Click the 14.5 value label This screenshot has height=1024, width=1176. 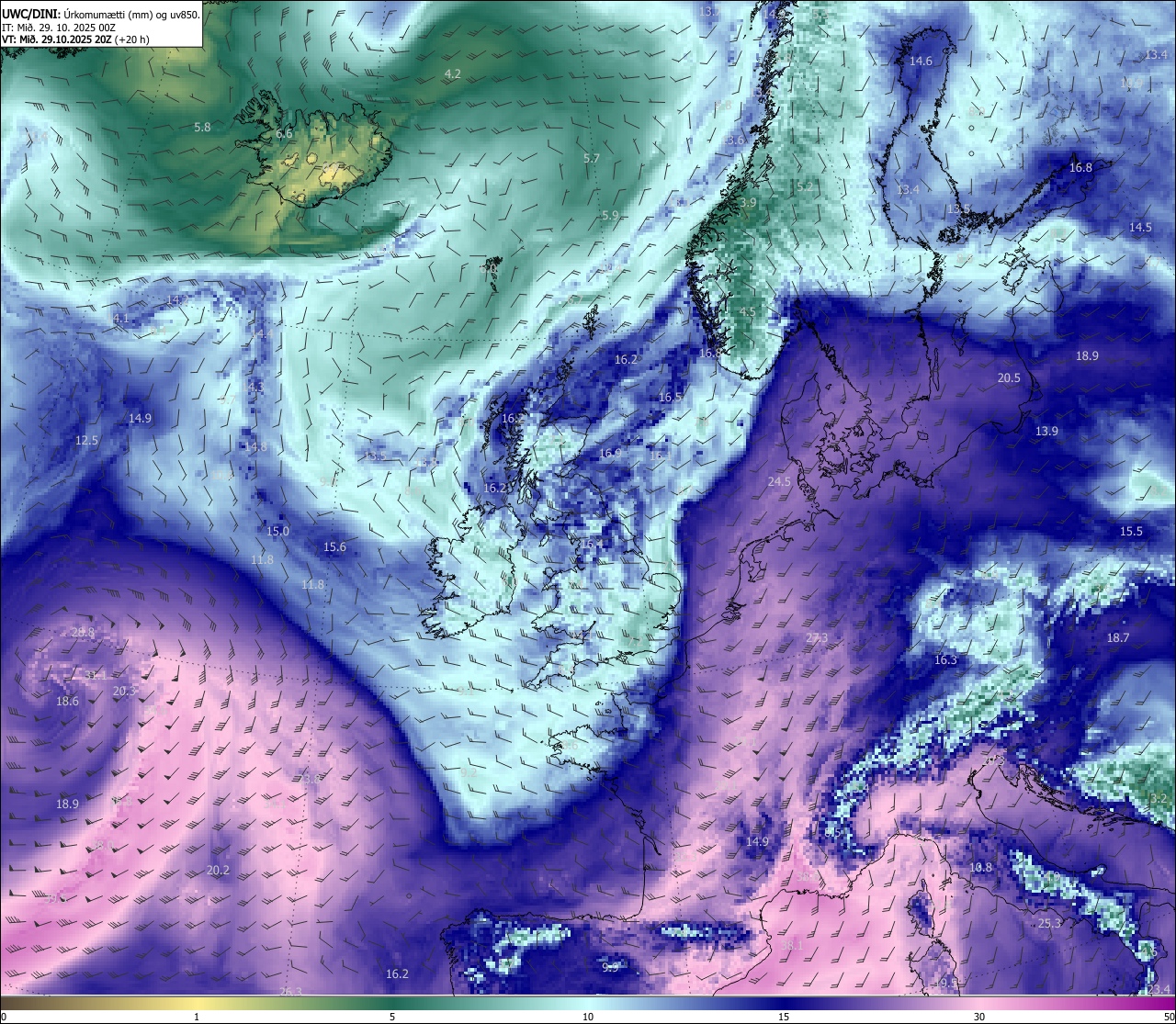1140,227
